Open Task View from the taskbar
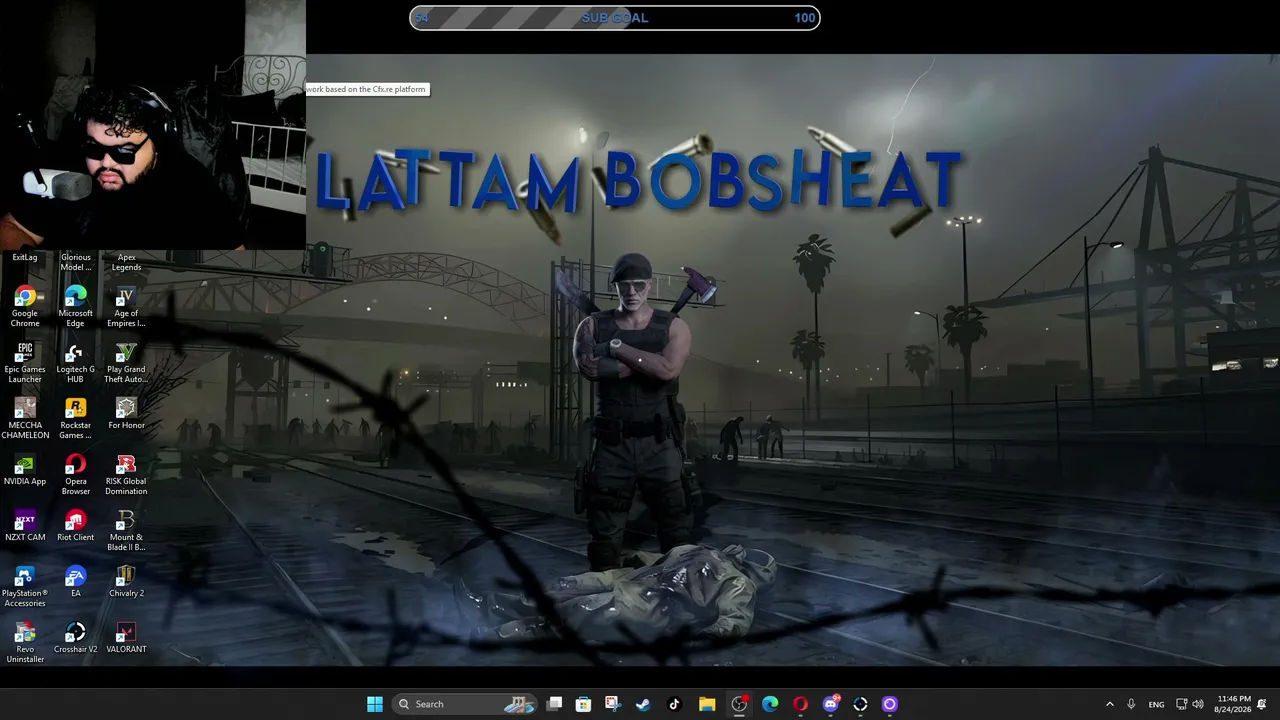The image size is (1280, 720). click(x=555, y=704)
